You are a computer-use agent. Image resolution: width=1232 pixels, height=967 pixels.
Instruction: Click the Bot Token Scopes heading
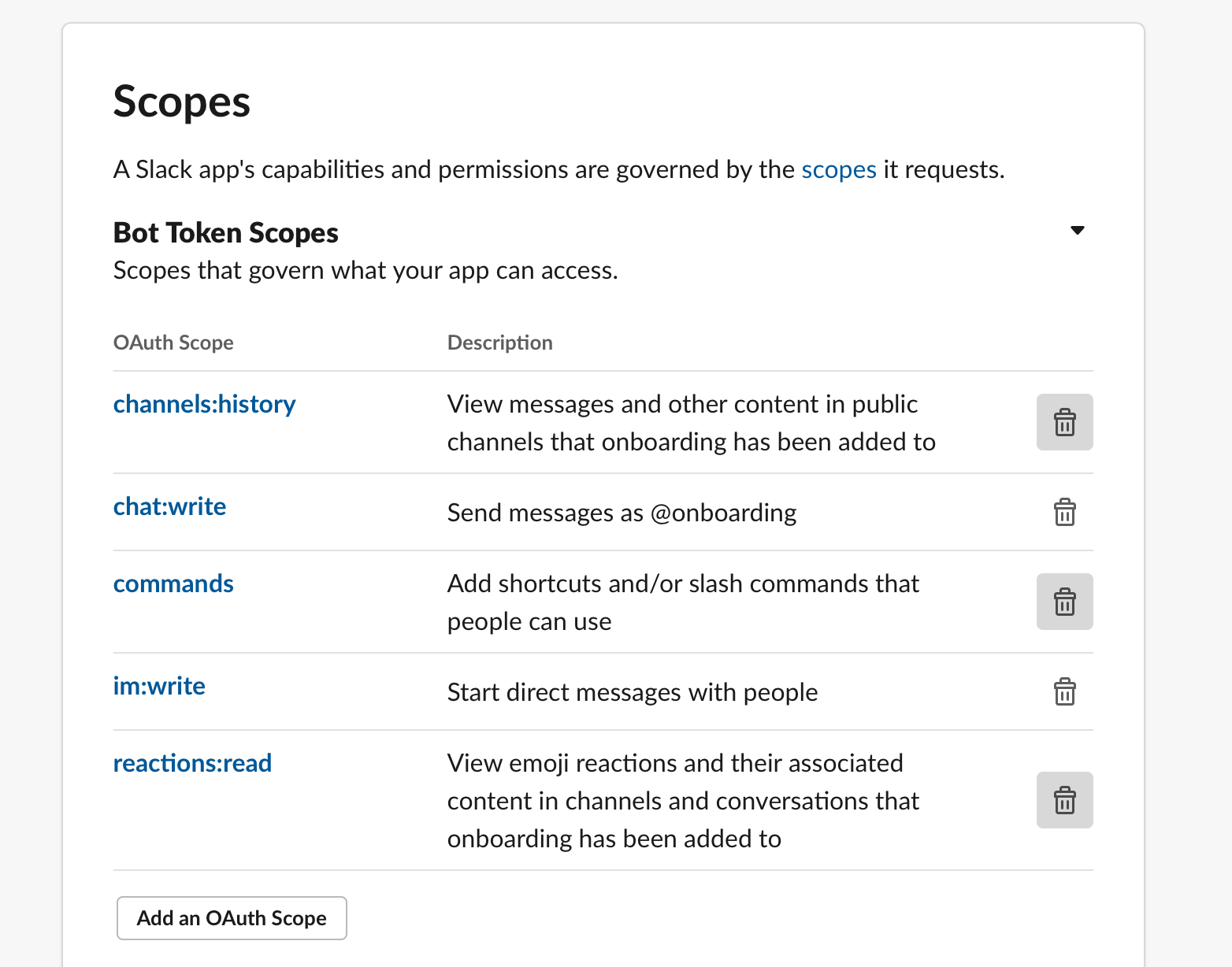[226, 233]
